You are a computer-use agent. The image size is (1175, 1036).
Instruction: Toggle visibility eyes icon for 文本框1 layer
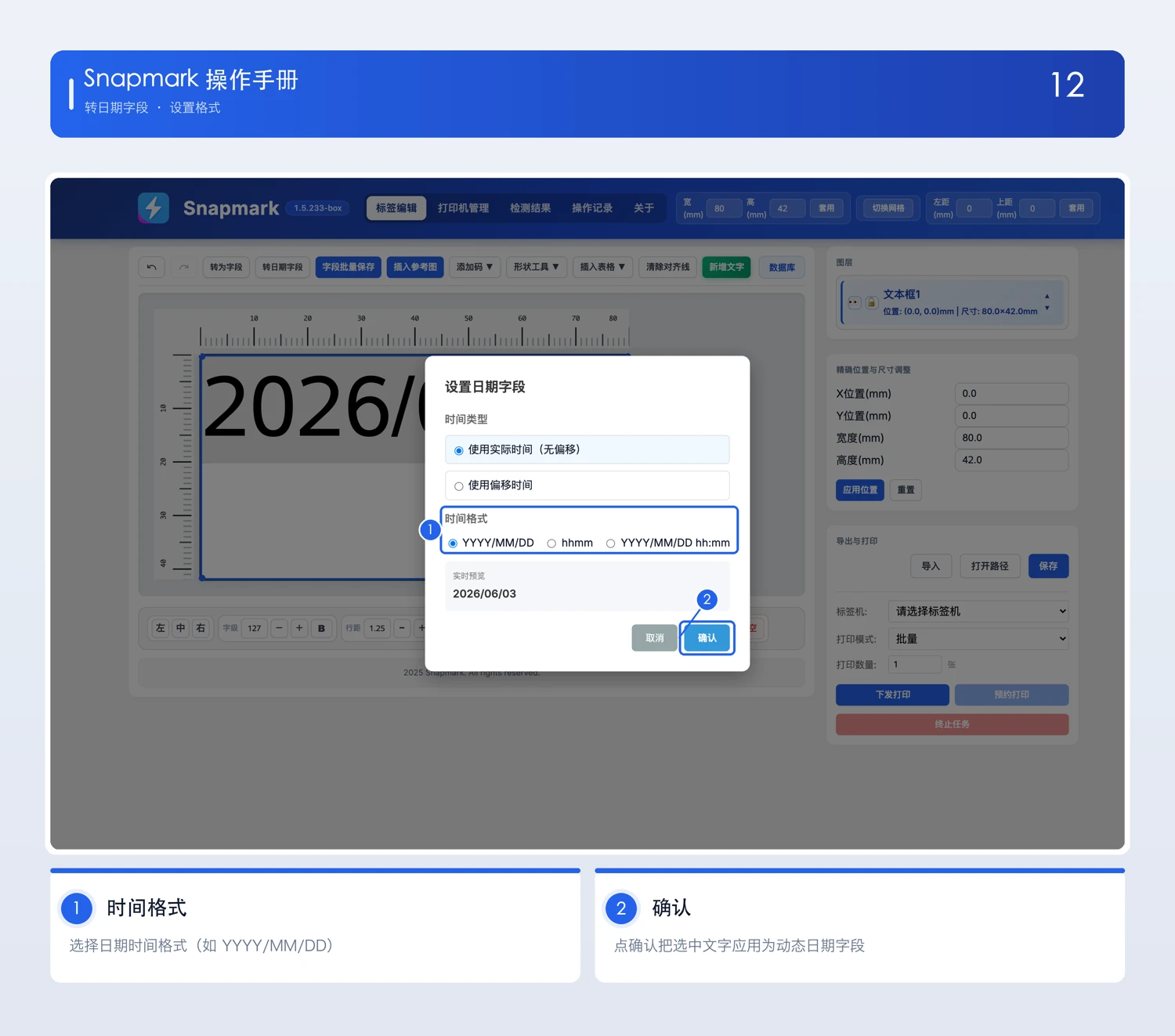point(855,302)
